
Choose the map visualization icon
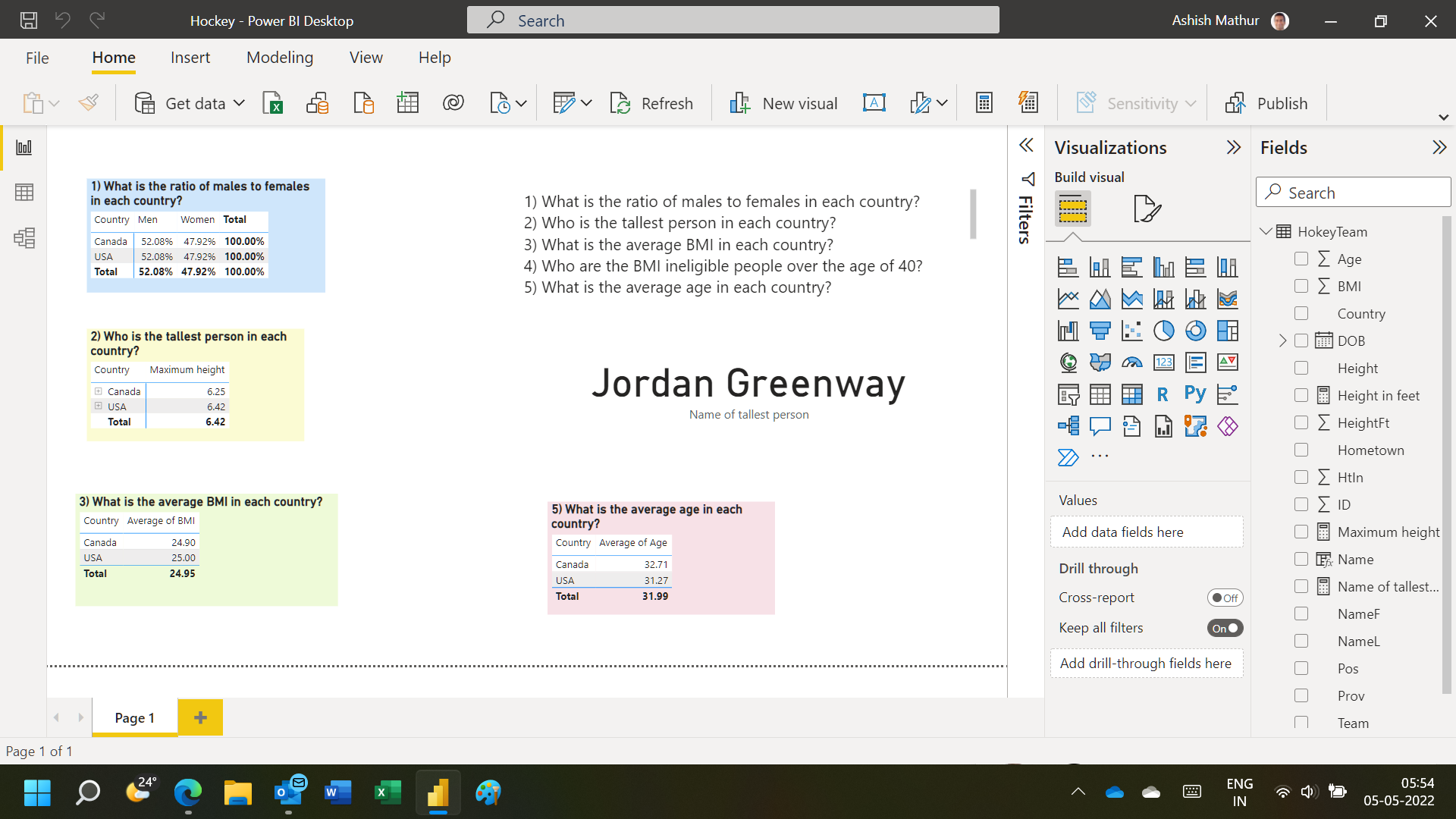[x=1068, y=362]
